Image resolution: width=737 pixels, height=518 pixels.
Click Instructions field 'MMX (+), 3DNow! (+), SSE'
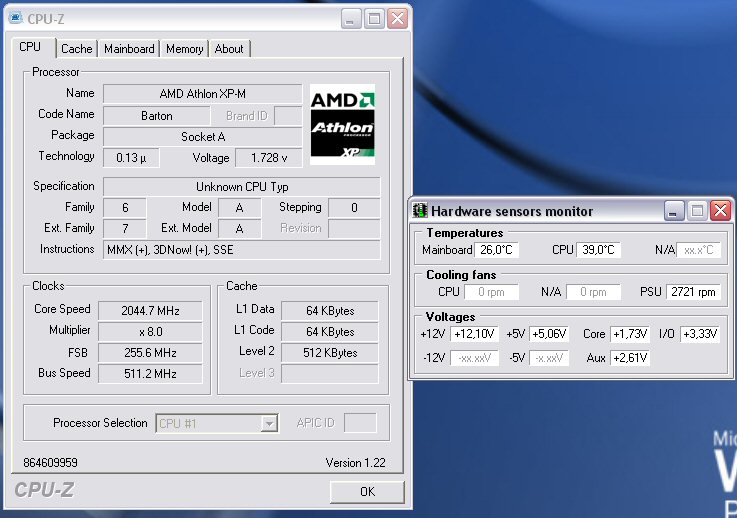point(242,250)
